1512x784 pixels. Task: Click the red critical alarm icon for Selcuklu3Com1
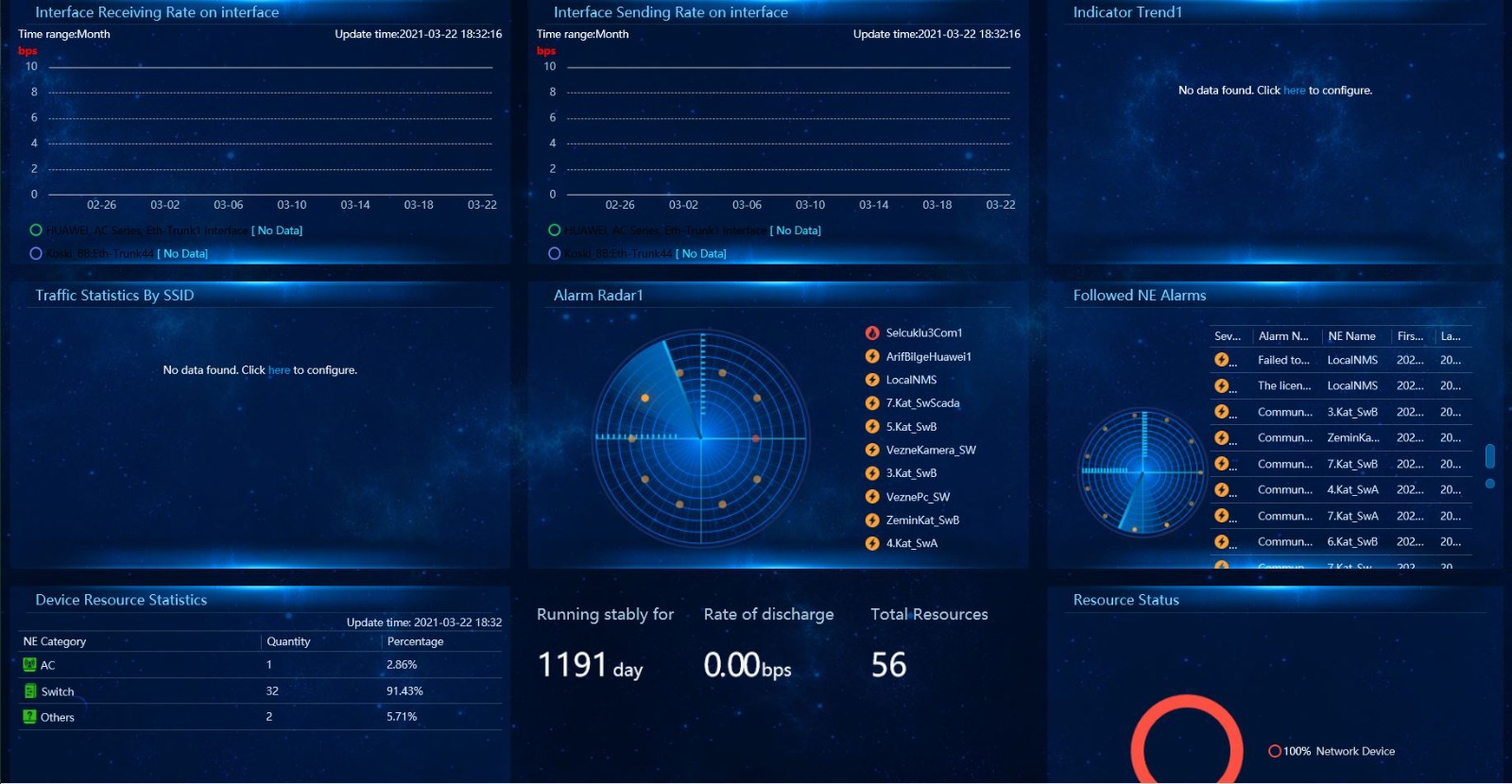[872, 332]
